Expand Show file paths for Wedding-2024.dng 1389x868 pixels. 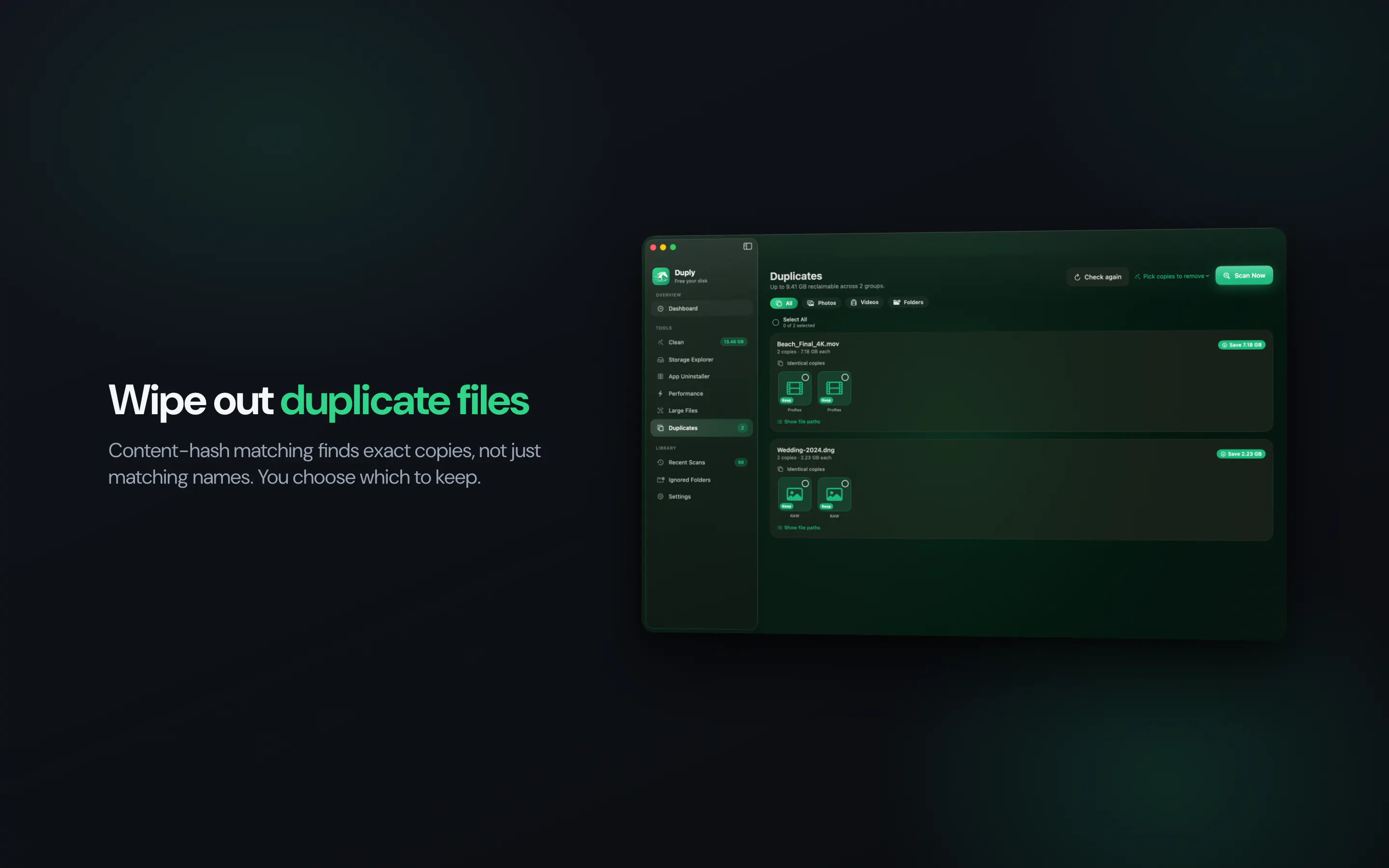tap(798, 528)
